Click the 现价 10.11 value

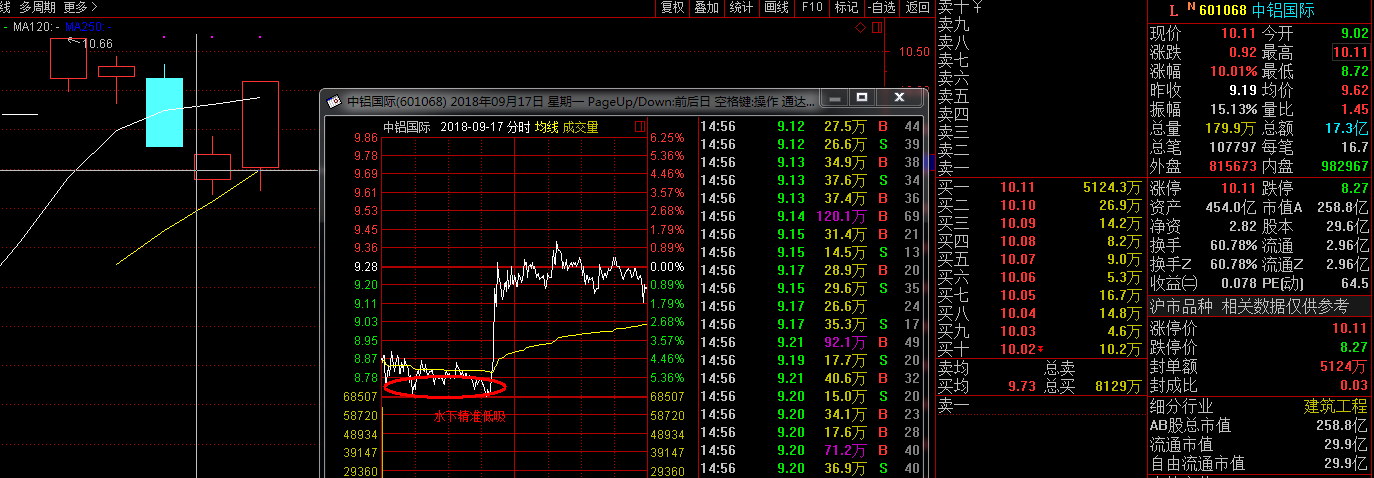(1238, 34)
